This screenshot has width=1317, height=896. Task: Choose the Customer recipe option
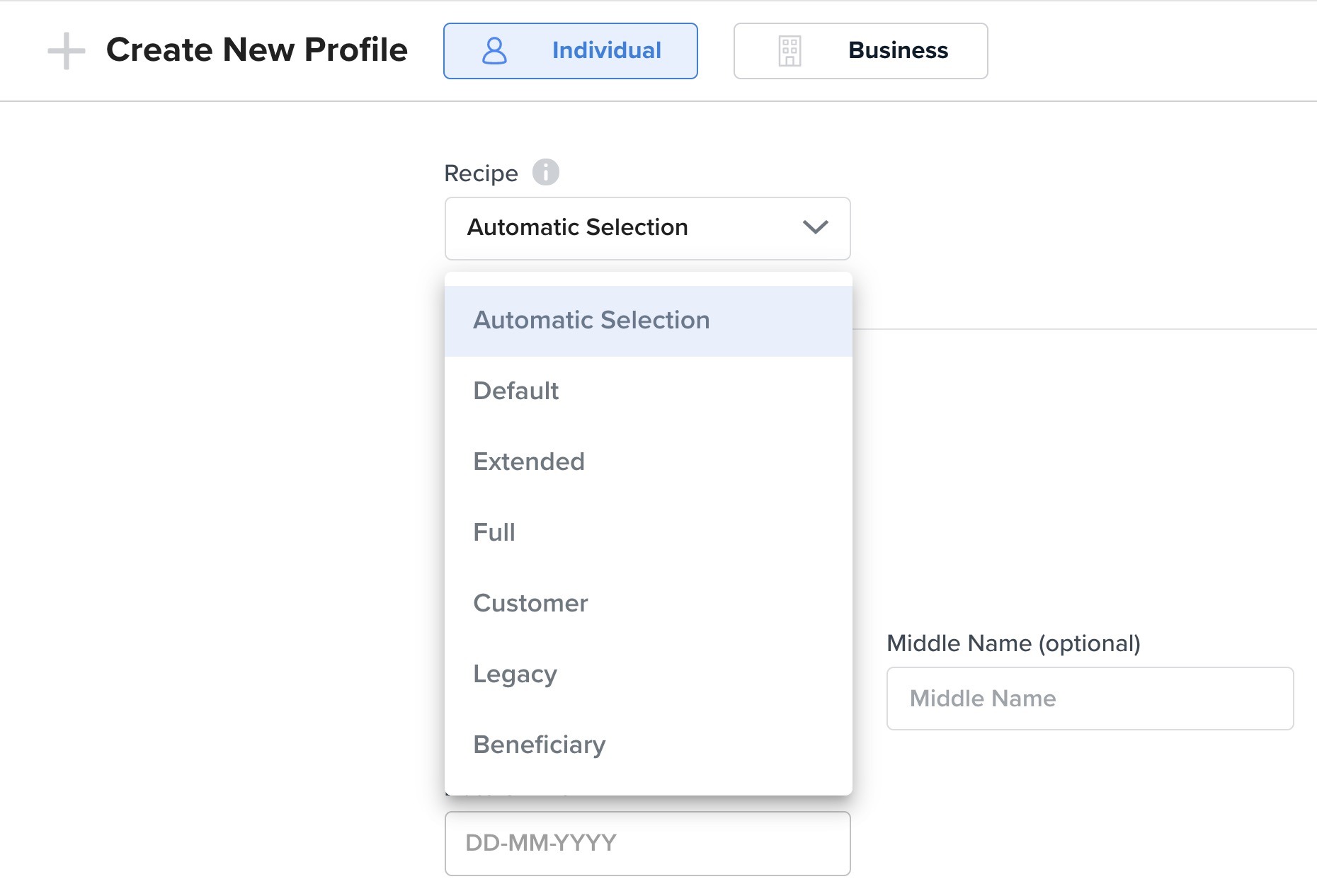[530, 604]
